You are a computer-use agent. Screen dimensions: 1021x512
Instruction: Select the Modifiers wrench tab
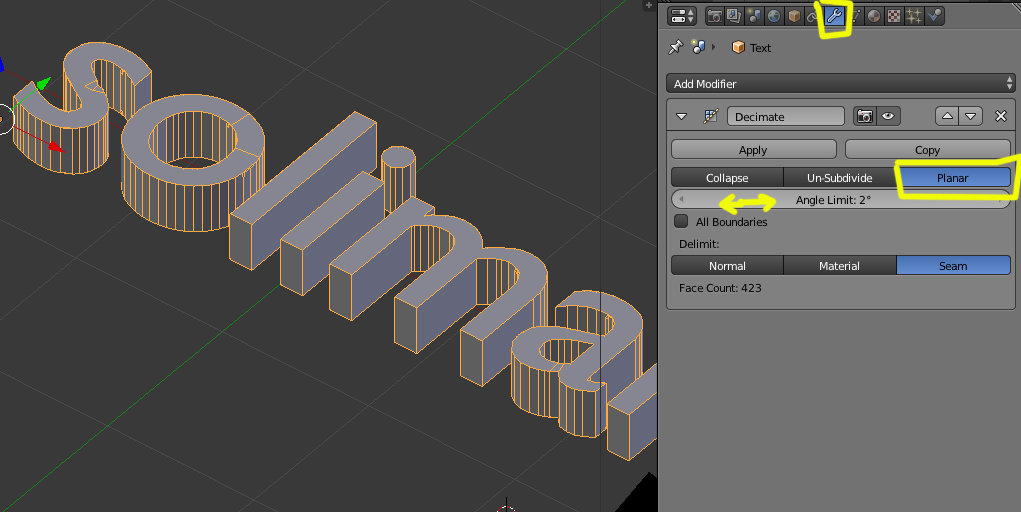click(834, 16)
